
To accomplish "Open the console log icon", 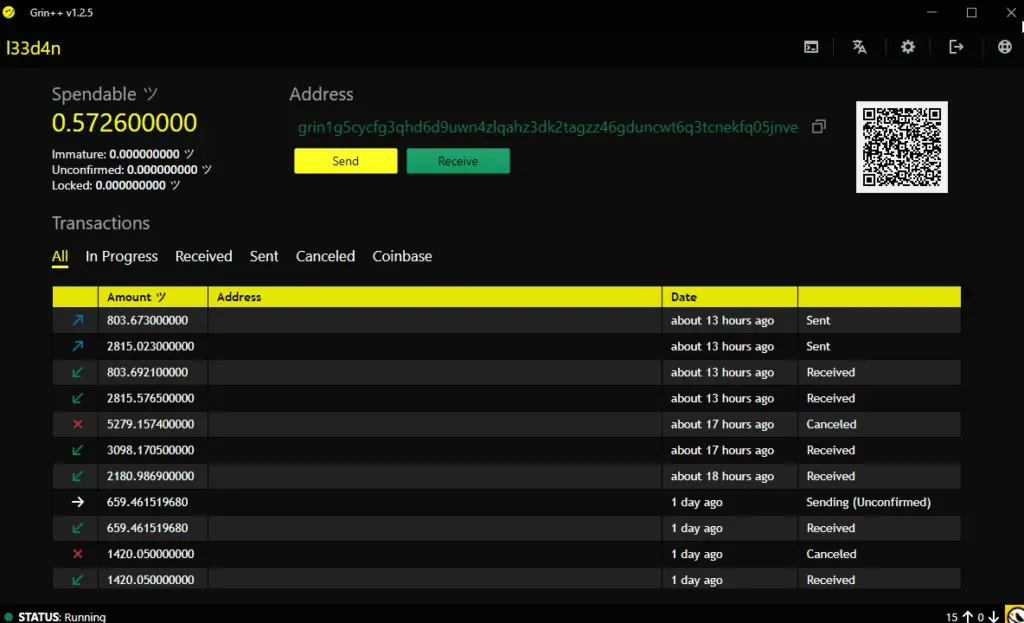I will pos(811,47).
